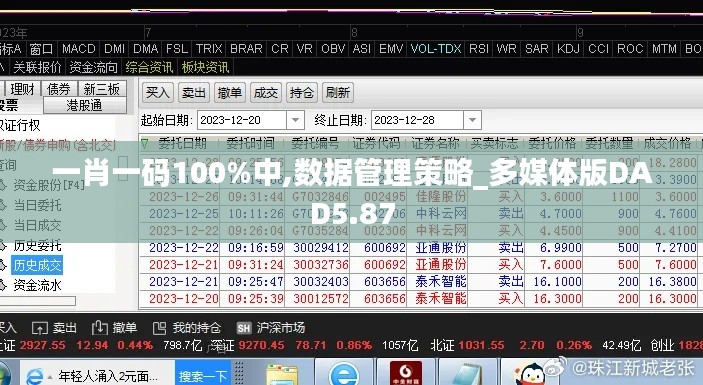This screenshot has width=703, height=385.
Task: Switch to the 年轻人涌入2元面 browser task
Action: (x=97, y=376)
